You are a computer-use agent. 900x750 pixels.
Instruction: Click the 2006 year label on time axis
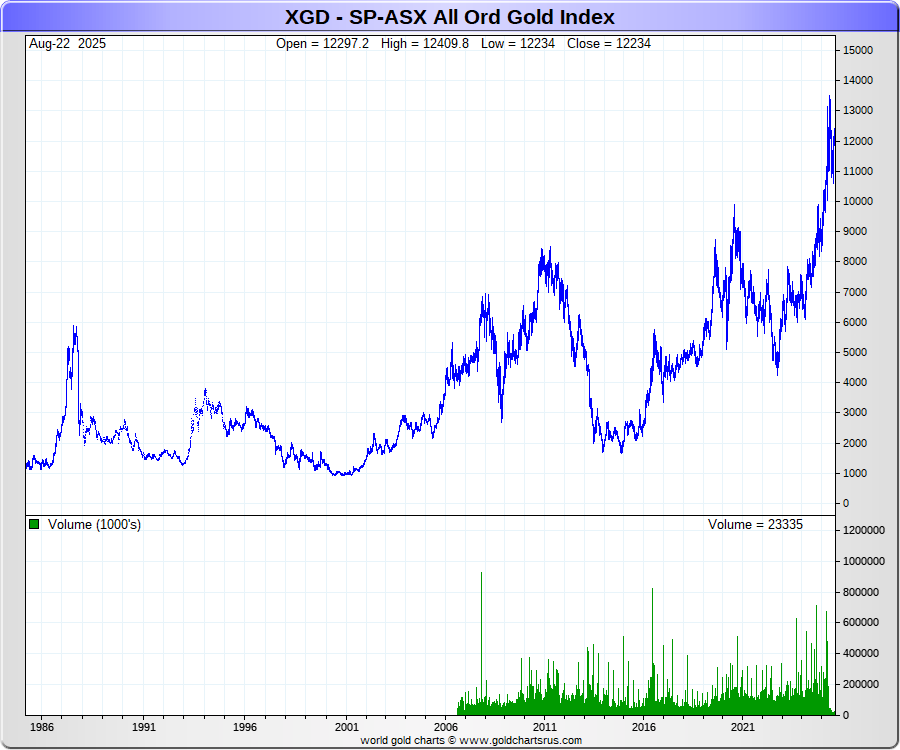pos(446,727)
